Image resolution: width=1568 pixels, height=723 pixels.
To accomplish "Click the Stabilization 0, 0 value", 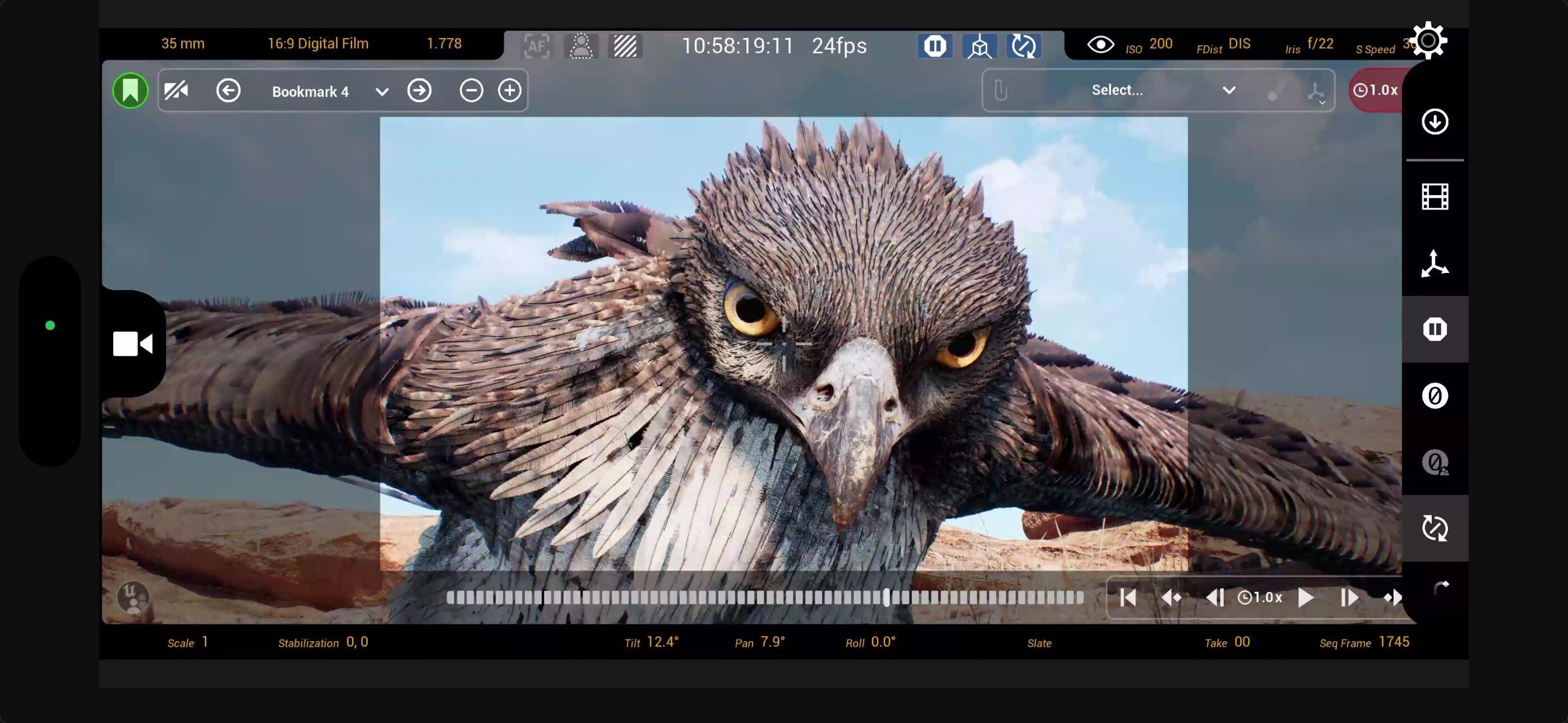I will pyautogui.click(x=322, y=642).
